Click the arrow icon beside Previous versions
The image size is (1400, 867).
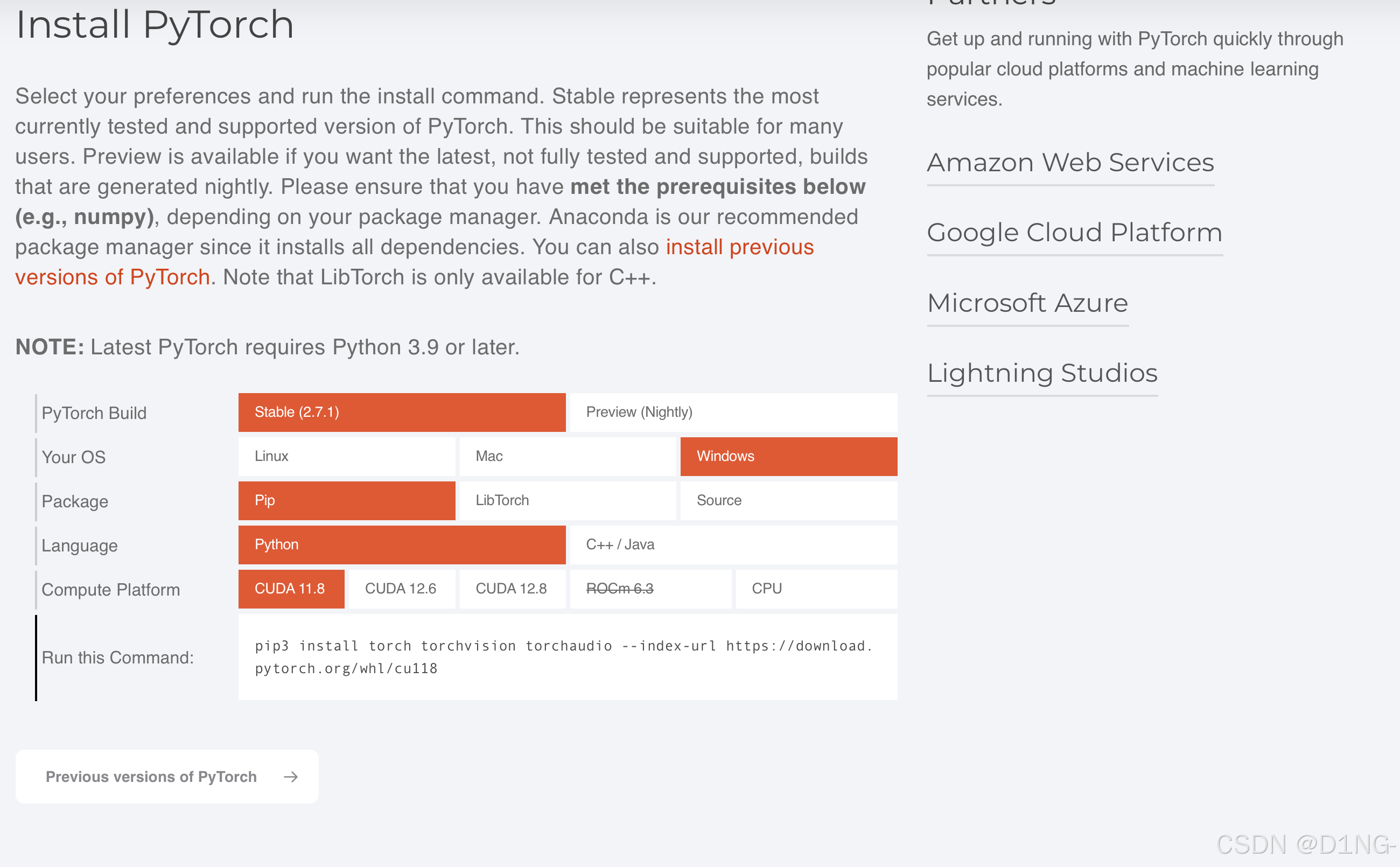(x=291, y=777)
